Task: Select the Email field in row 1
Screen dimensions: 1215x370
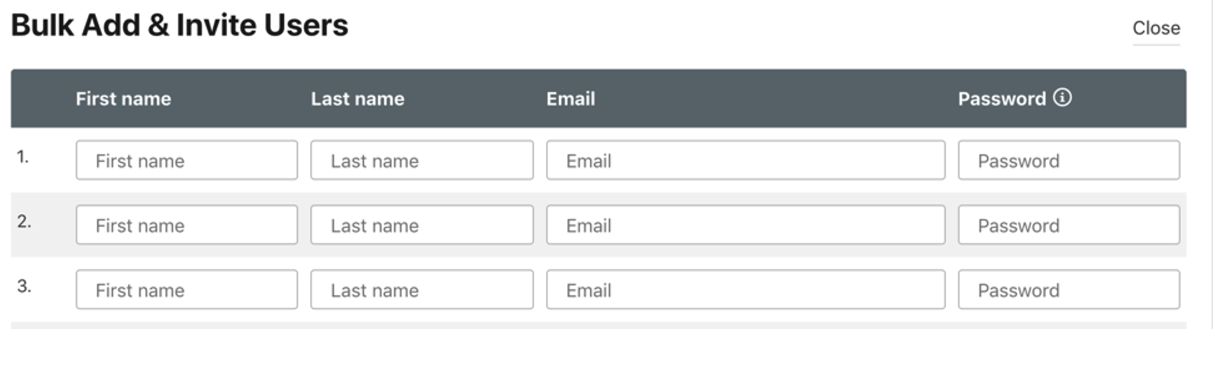Action: click(746, 160)
